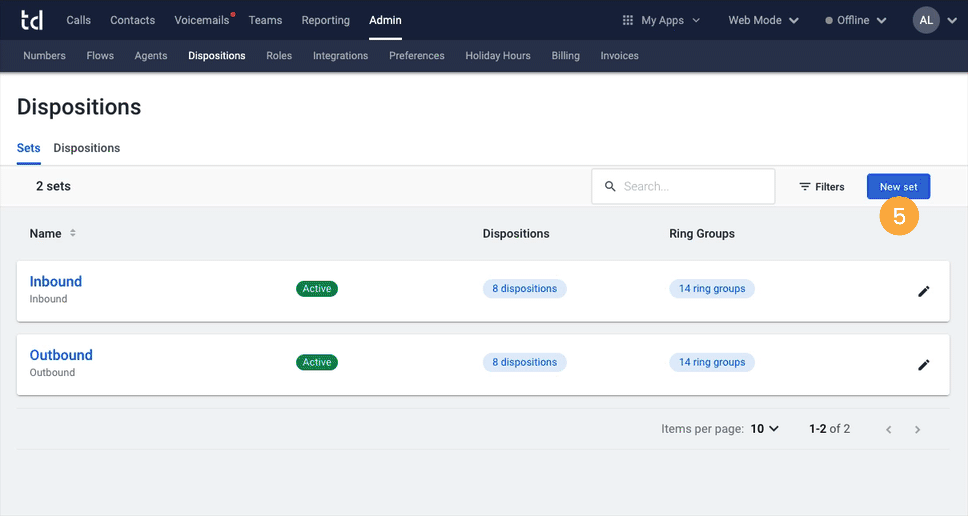968x516 pixels.
Task: Open the Filters panel
Action: [821, 187]
